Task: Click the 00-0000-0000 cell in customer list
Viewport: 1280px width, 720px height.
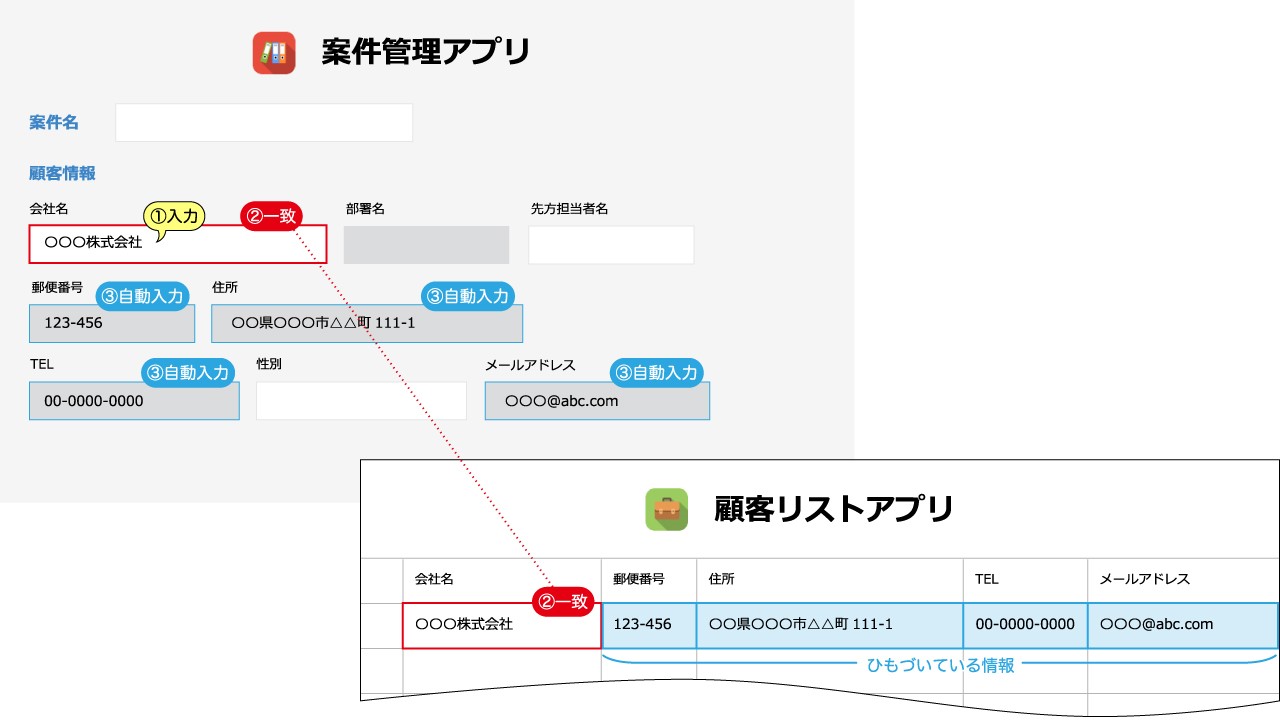Action: [1026, 625]
